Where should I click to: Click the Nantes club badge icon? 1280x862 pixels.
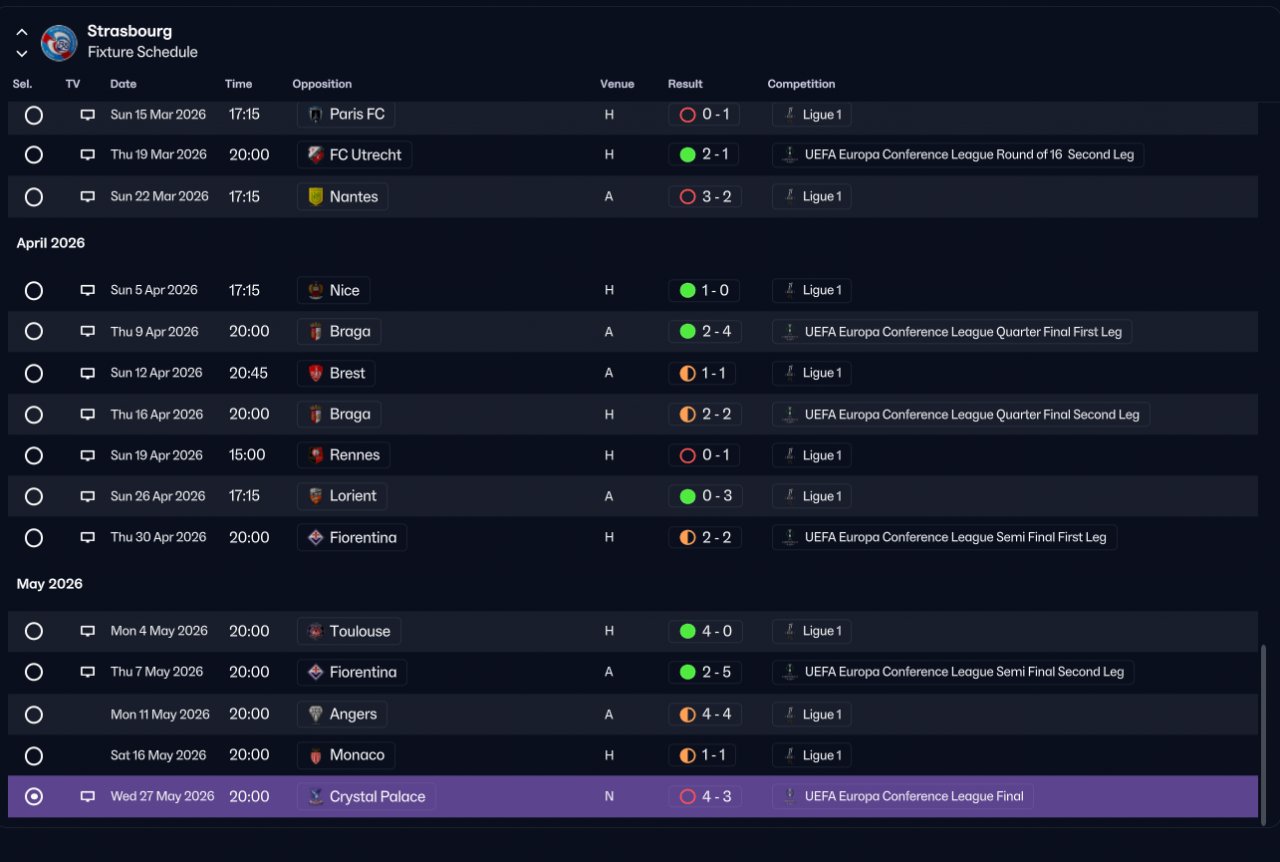click(315, 197)
